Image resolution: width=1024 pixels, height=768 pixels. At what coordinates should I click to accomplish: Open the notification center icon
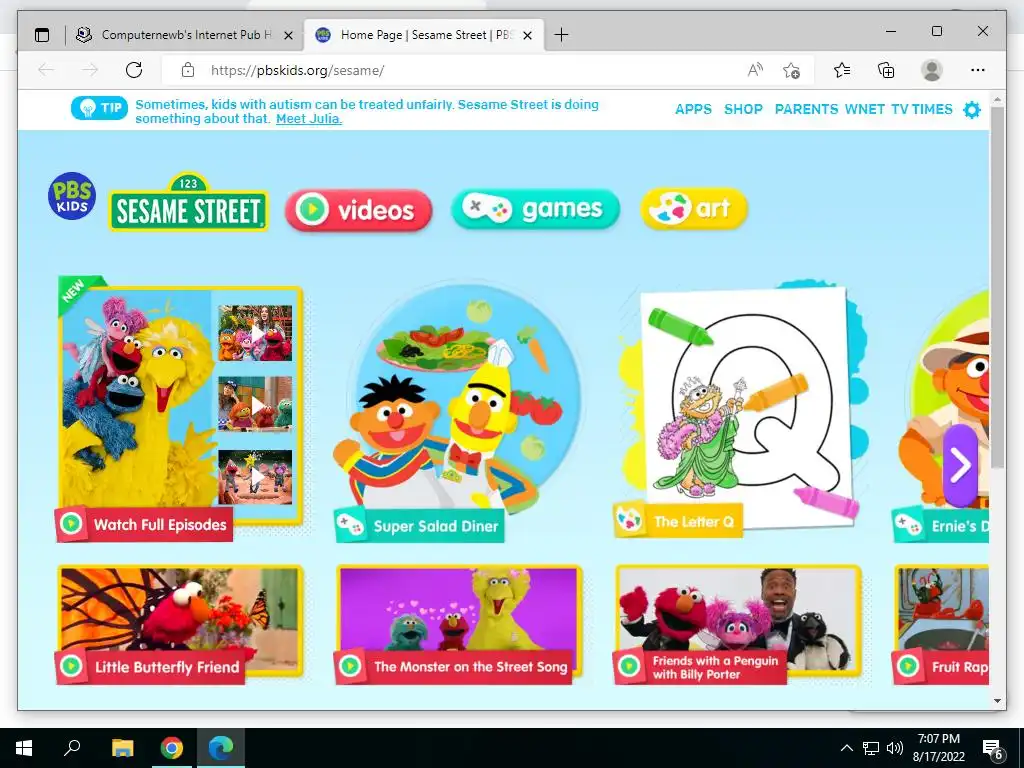[x=993, y=748]
